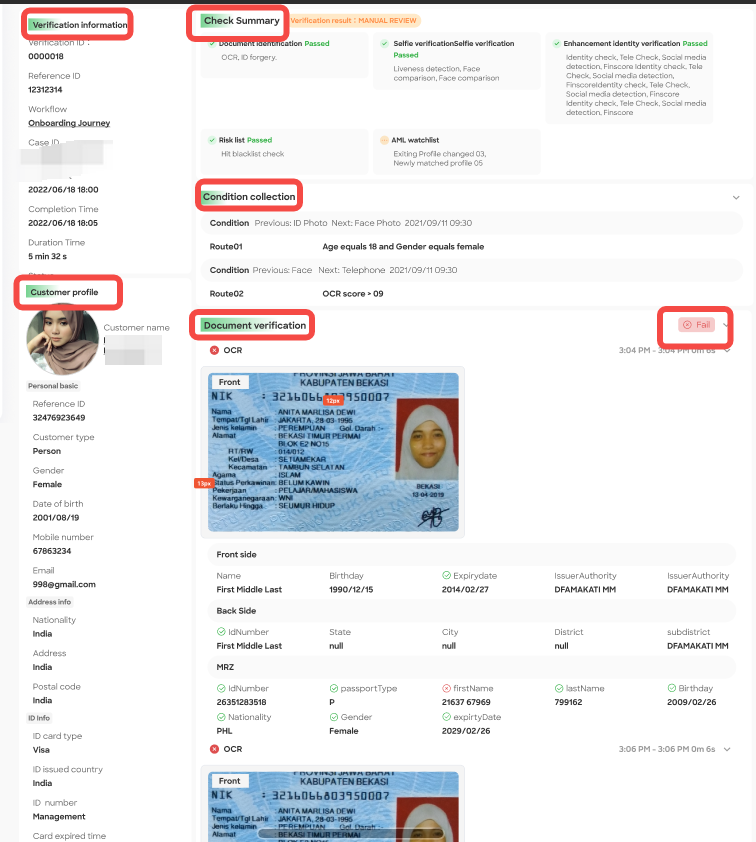Collapse the Condition collection section chevron
This screenshot has width=756, height=842.
click(x=736, y=198)
